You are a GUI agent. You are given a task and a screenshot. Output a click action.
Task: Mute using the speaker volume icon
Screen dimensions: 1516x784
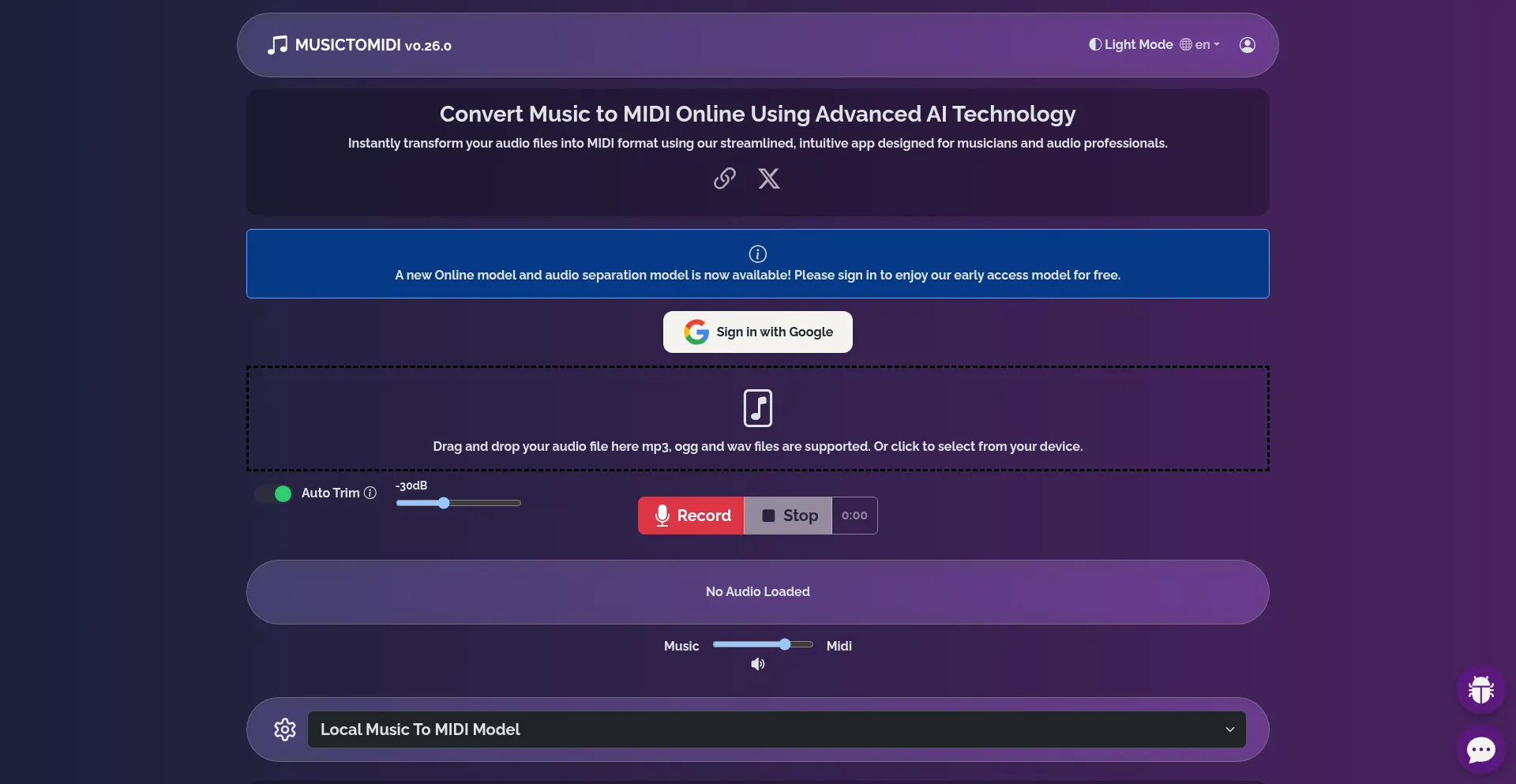[x=758, y=664]
